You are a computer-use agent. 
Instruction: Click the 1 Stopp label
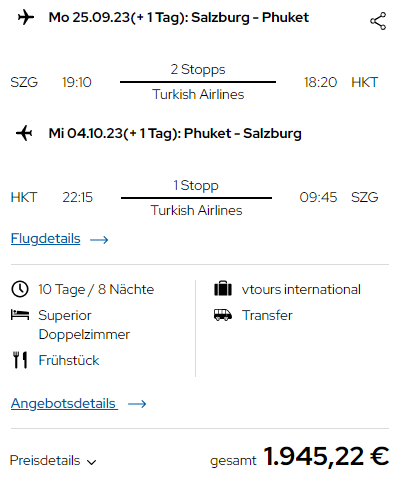point(196,185)
